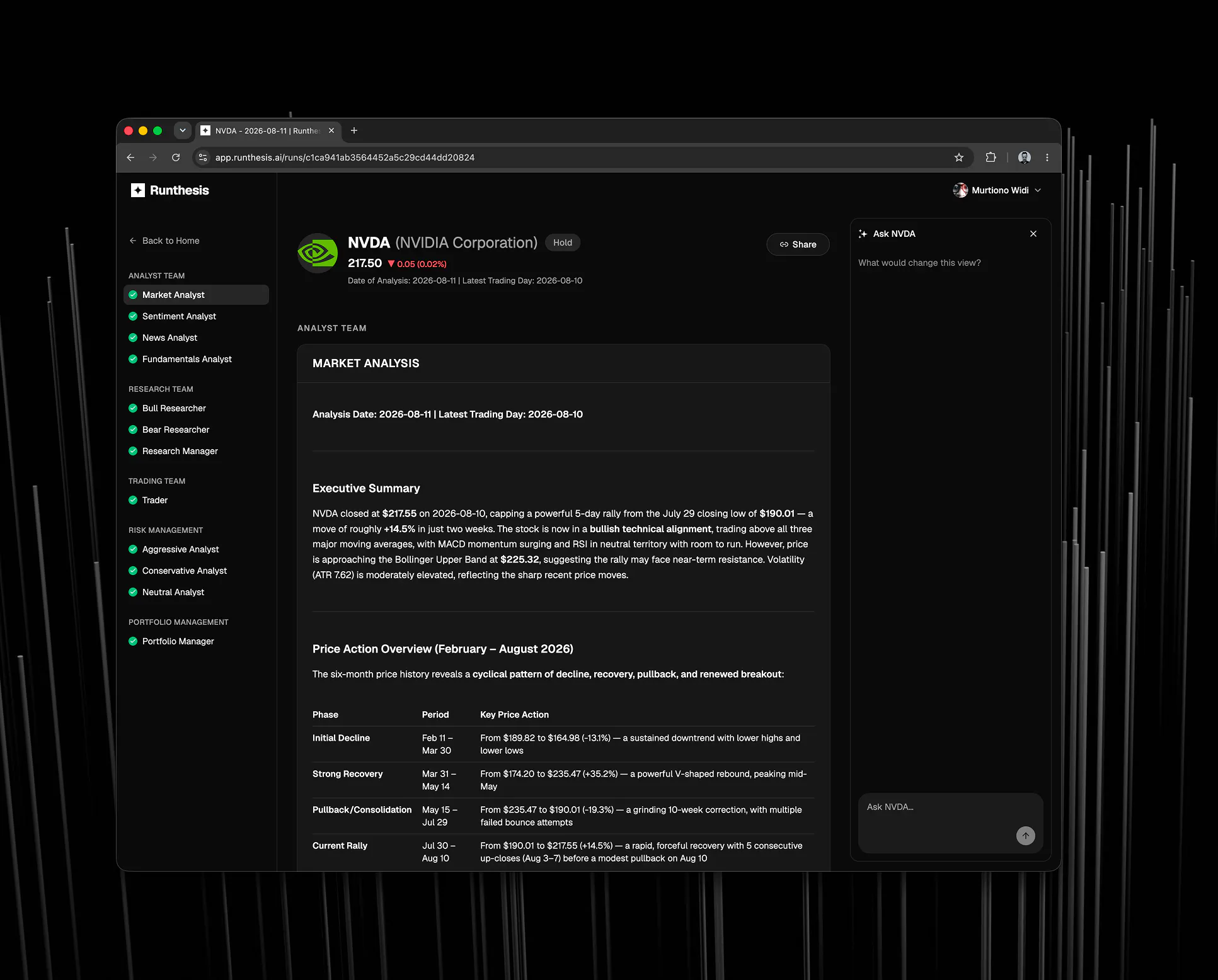
Task: Click the Murtiono Widi avatar picture
Action: (x=960, y=190)
